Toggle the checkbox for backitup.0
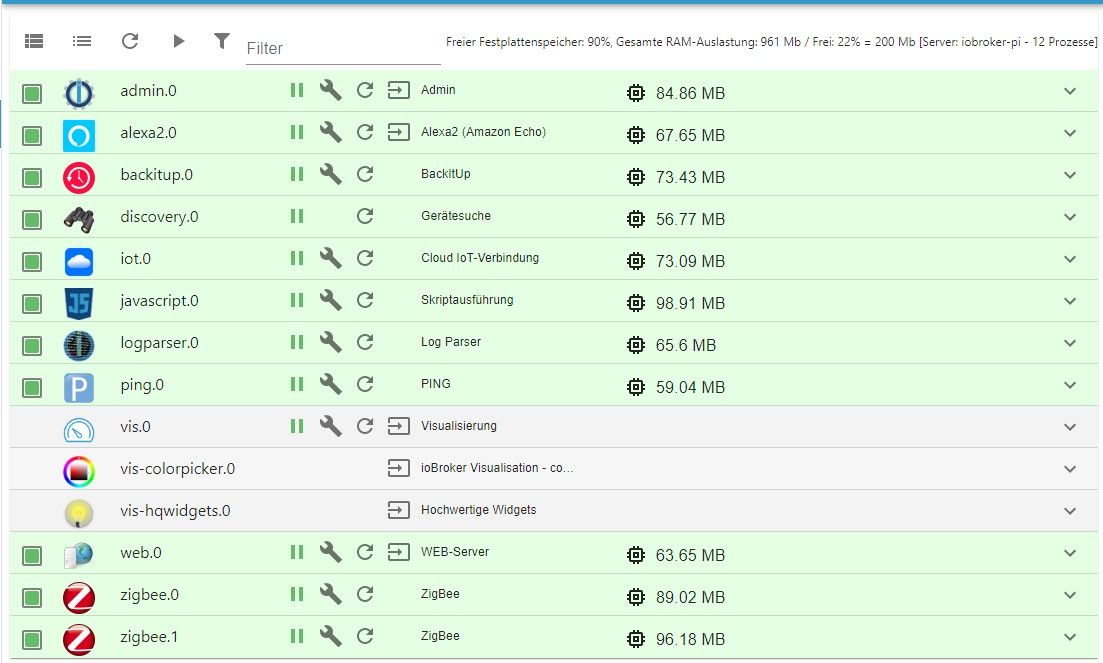The width and height of the screenshot is (1103, 663). point(32,177)
